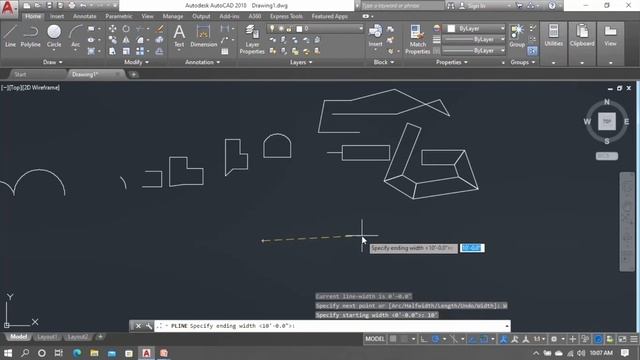The width and height of the screenshot is (640, 360).
Task: Select the Scale tool in Modify panel
Action: click(126, 51)
